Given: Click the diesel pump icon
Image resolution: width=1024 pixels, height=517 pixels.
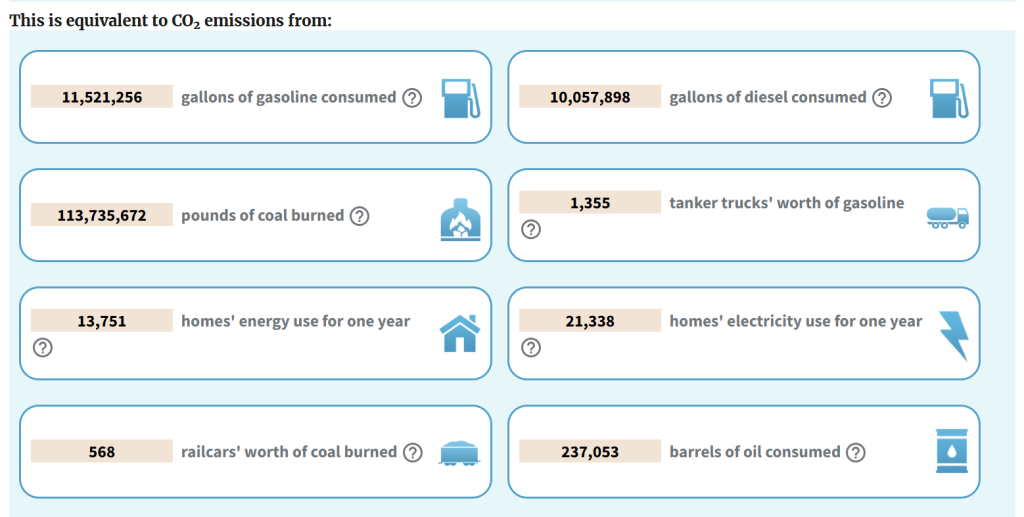Looking at the screenshot, I should pyautogui.click(x=949, y=99).
